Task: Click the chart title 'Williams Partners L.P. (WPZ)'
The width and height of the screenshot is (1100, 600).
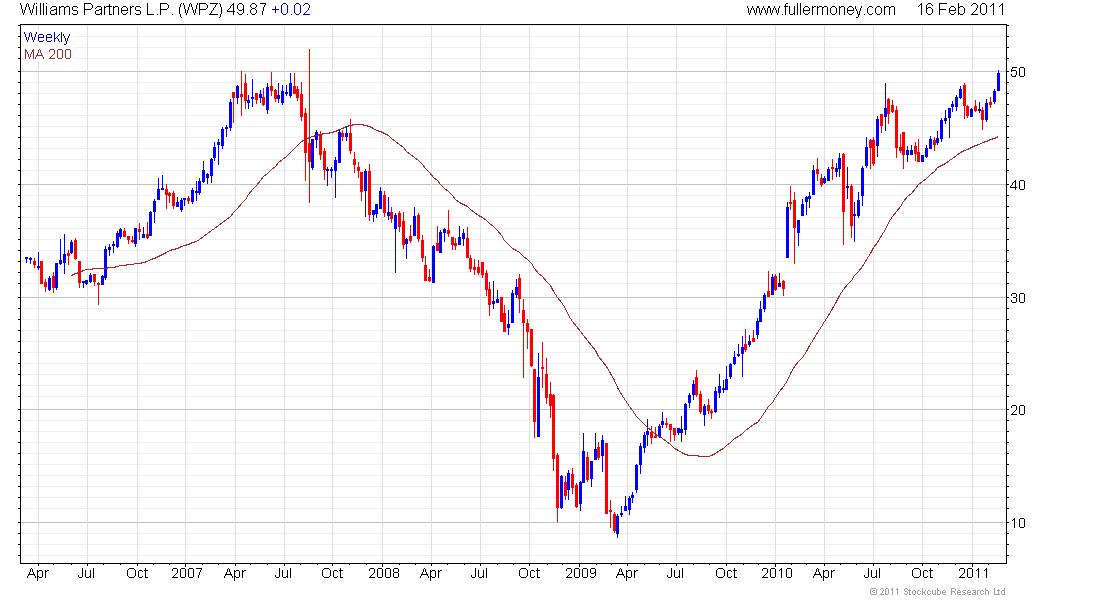Action: [121, 10]
